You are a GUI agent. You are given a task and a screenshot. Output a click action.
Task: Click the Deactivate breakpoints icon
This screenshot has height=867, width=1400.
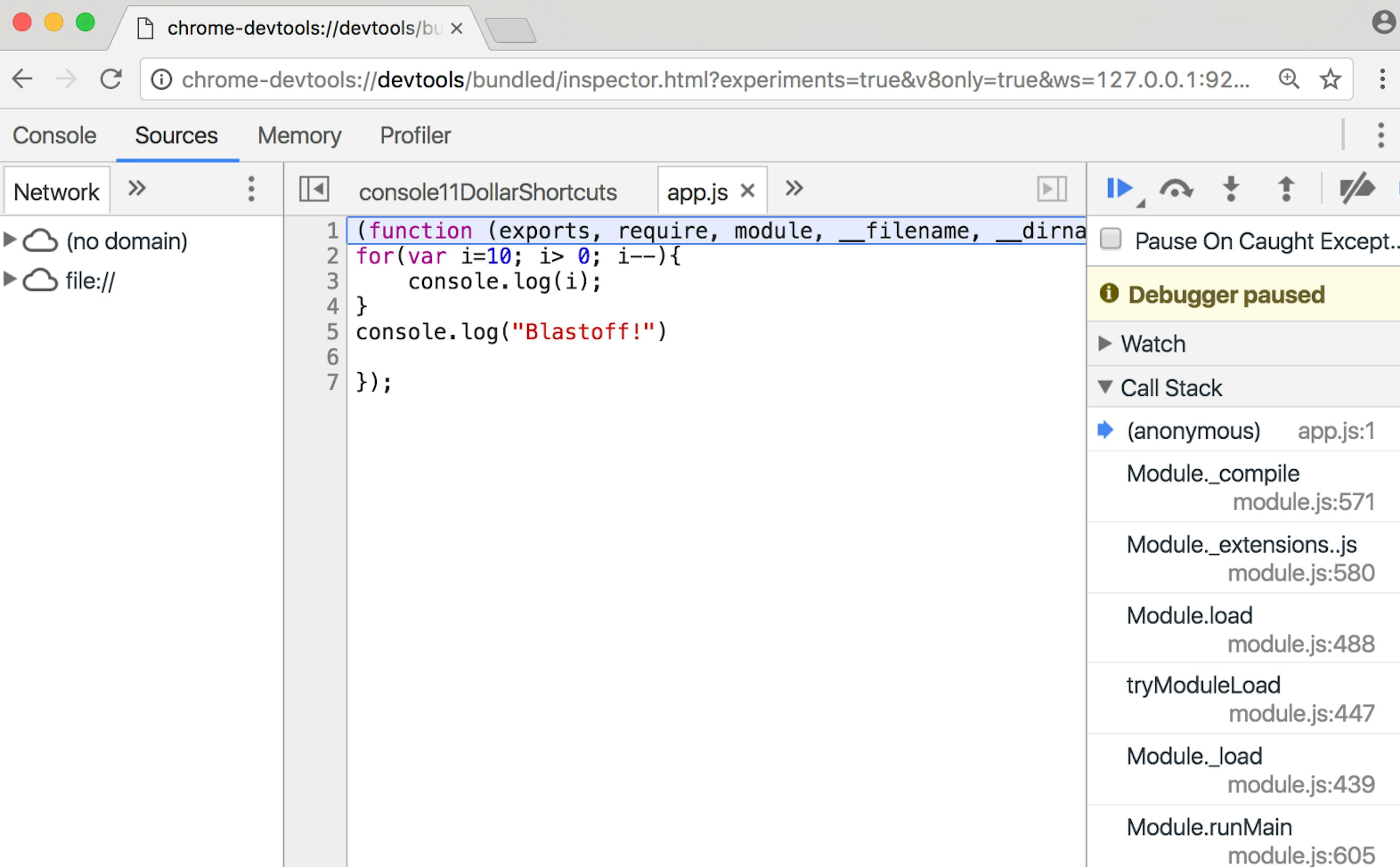(1357, 189)
